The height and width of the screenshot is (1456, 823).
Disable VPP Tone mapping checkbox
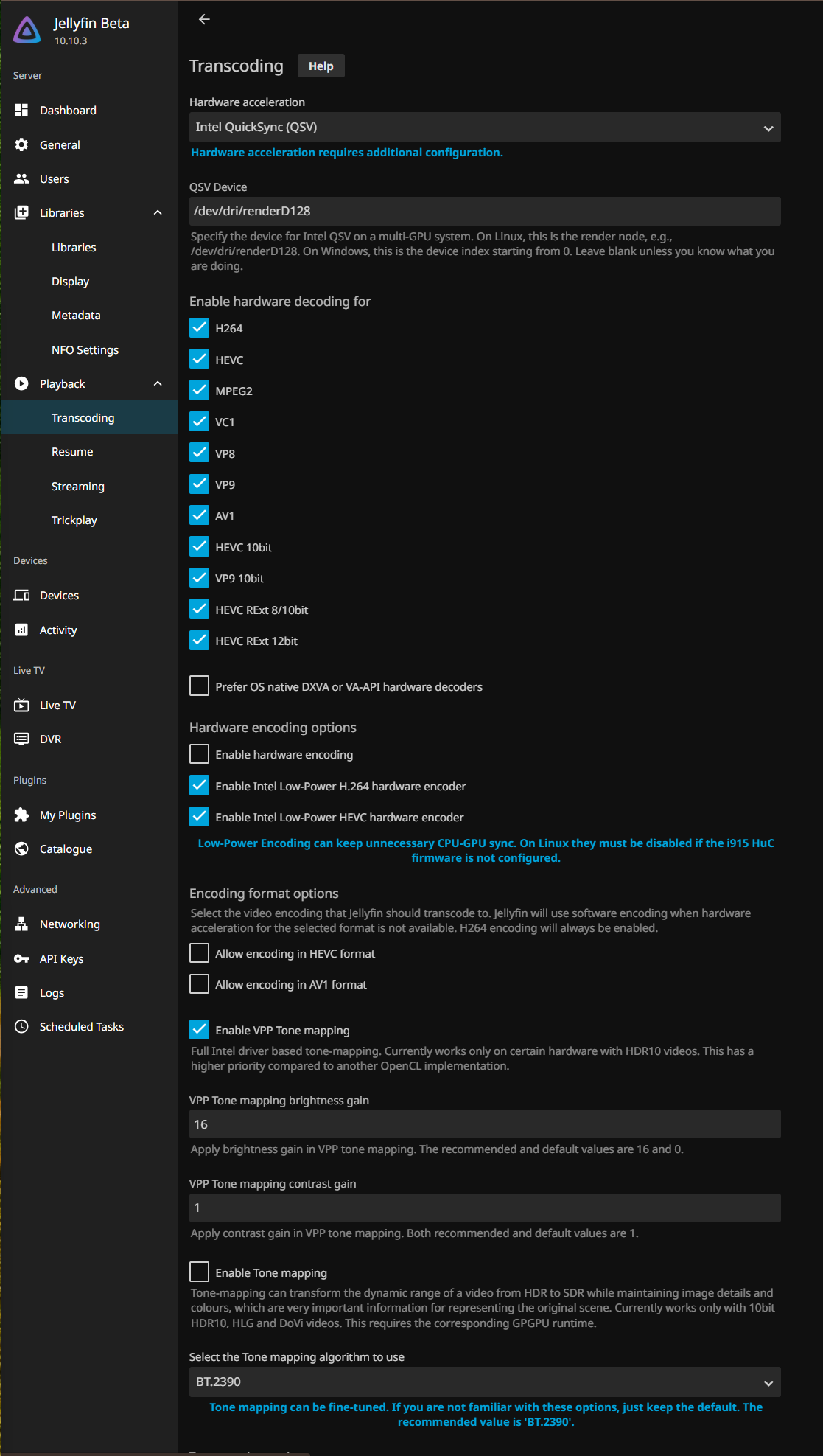[x=199, y=1030]
